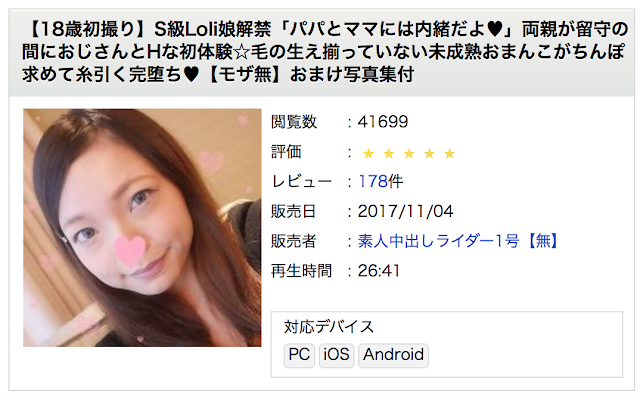The height and width of the screenshot is (397, 640).
Task: Click the 【無】 tag in seller name
Action: point(541,241)
